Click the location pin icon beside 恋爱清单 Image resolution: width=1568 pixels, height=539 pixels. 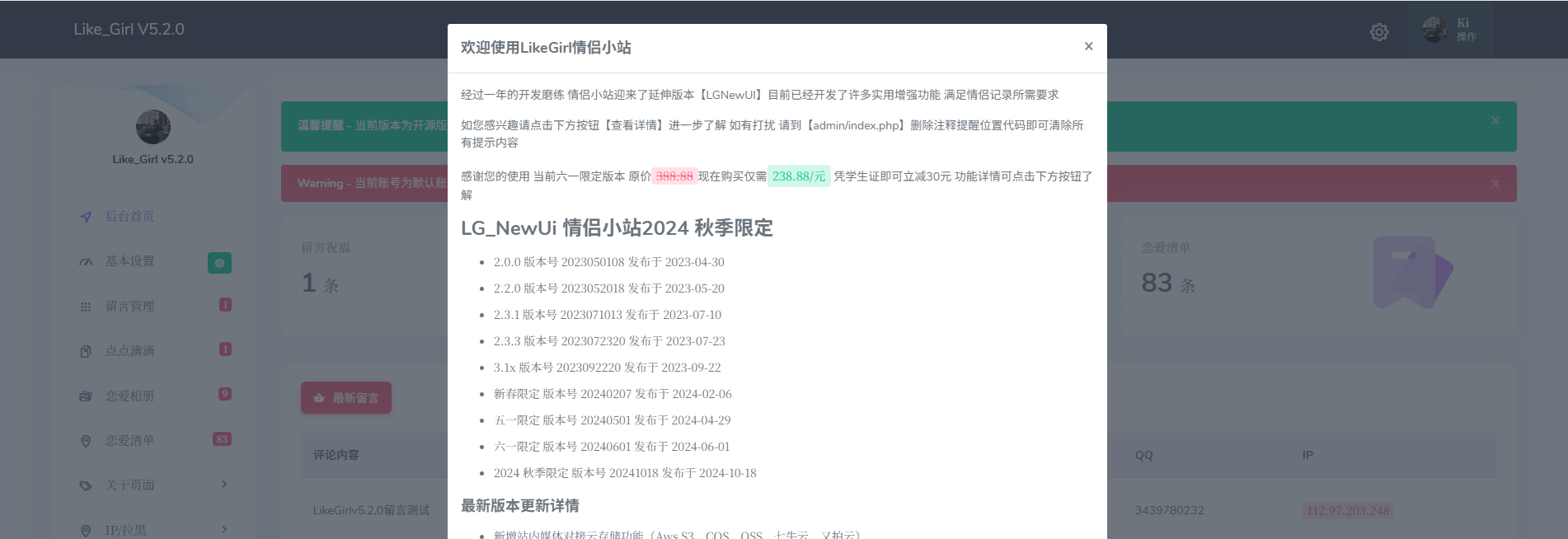coord(86,441)
